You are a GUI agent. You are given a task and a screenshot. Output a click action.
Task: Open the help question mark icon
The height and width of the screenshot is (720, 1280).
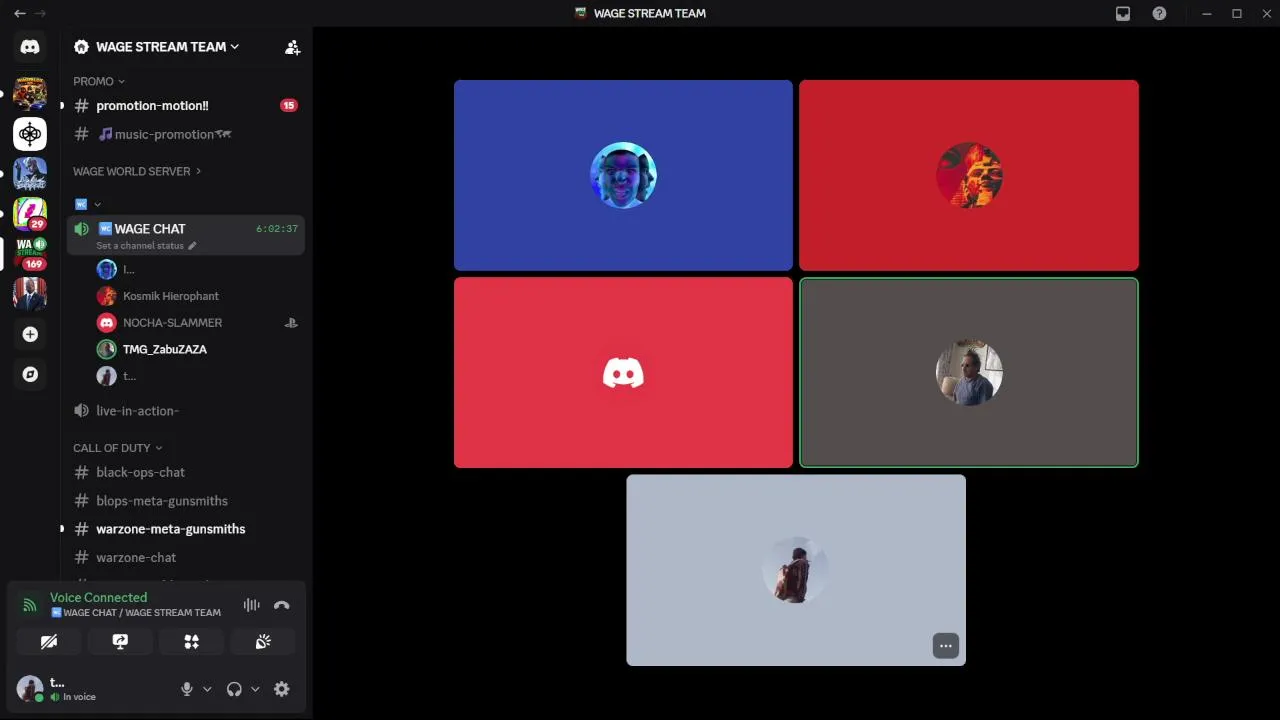[x=1159, y=13]
